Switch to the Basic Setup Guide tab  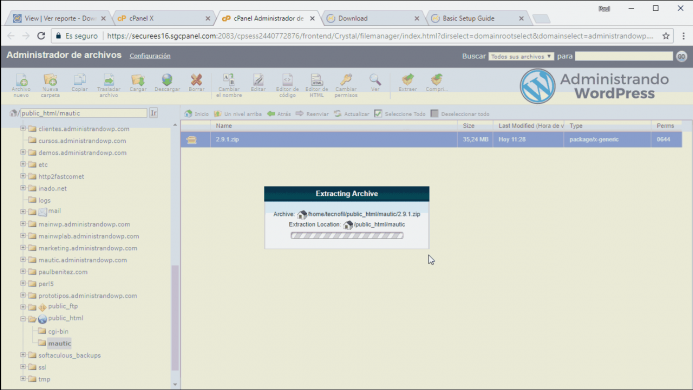click(477, 18)
